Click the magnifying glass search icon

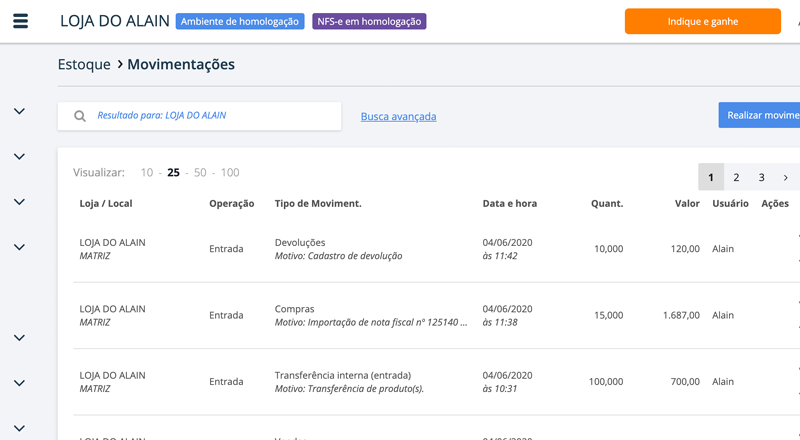80,116
